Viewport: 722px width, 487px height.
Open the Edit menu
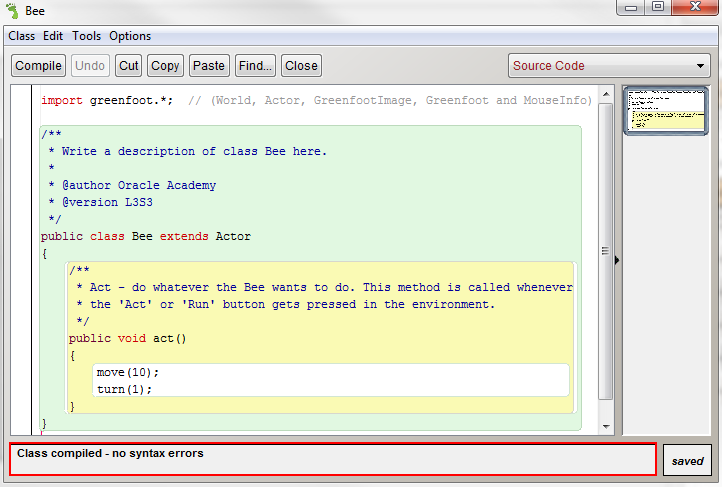pos(53,36)
